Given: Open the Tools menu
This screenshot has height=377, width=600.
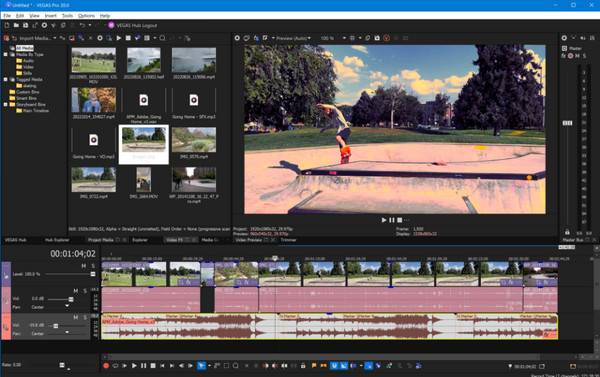Looking at the screenshot, I should point(67,16).
